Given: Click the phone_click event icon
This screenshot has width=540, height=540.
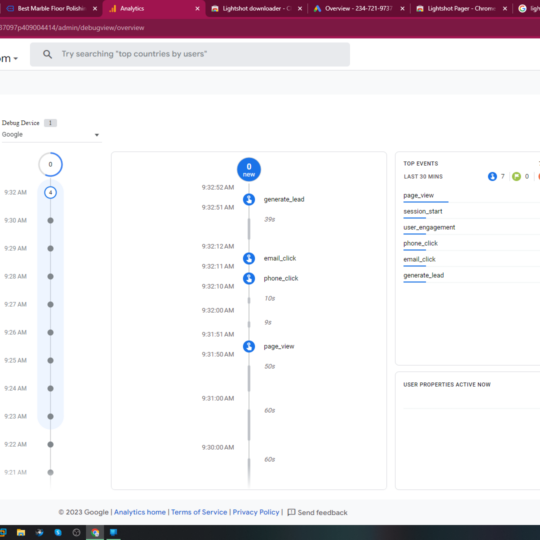Looking at the screenshot, I should coord(249,278).
